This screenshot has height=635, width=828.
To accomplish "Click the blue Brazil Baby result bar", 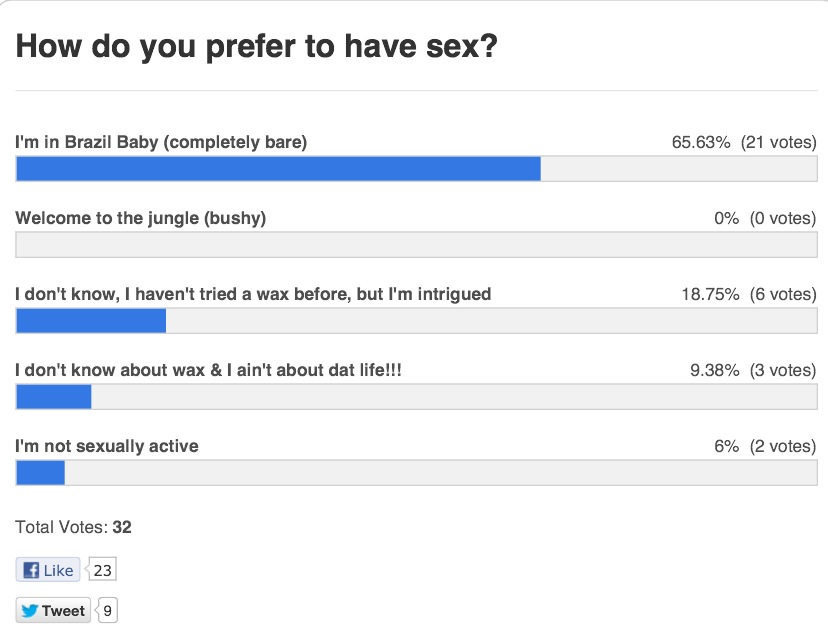I will (x=278, y=169).
